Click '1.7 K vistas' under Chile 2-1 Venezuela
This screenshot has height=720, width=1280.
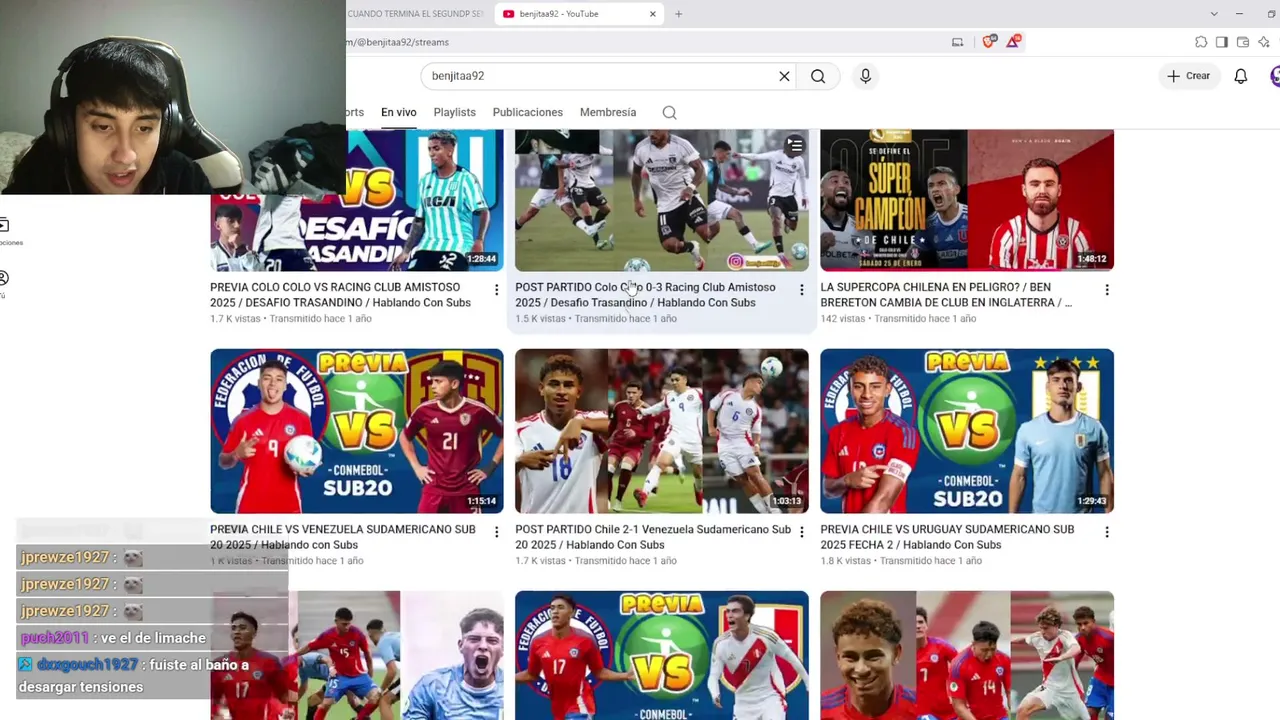click(540, 561)
